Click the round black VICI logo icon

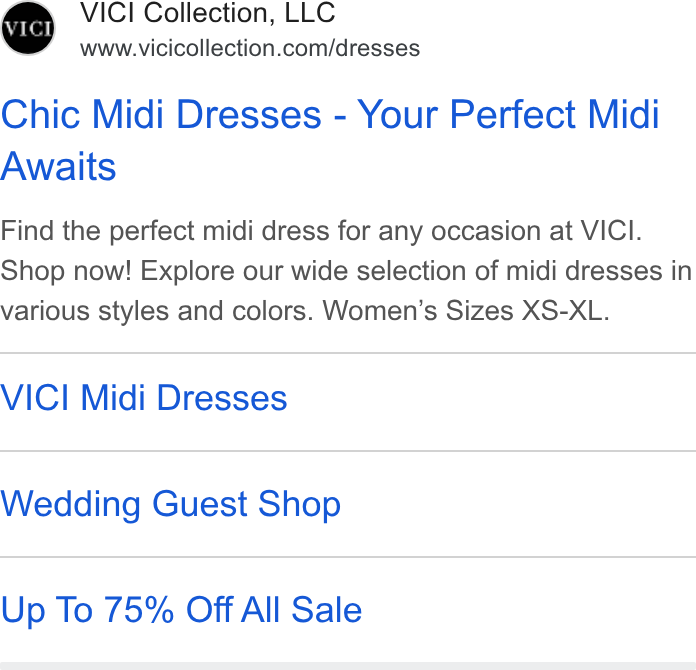(28, 28)
